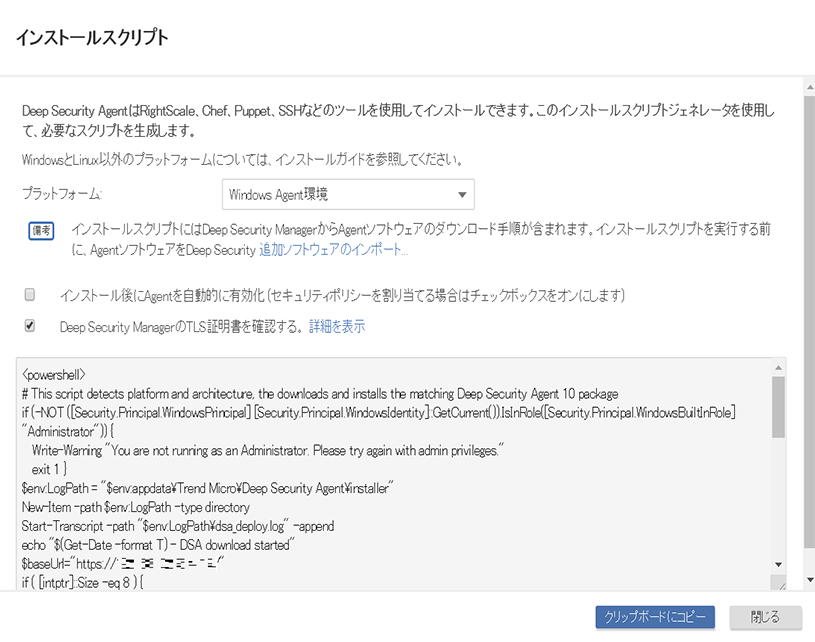Open the プラットフォーム dropdown arrow
Screen dimensions: 815x642
pos(461,195)
